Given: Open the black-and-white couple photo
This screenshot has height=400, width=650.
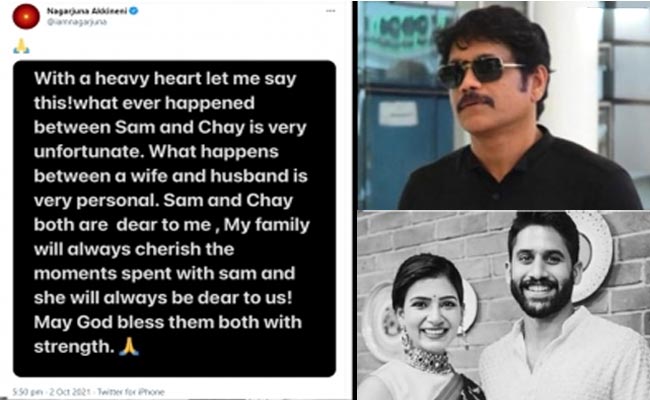Looking at the screenshot, I should [504, 305].
